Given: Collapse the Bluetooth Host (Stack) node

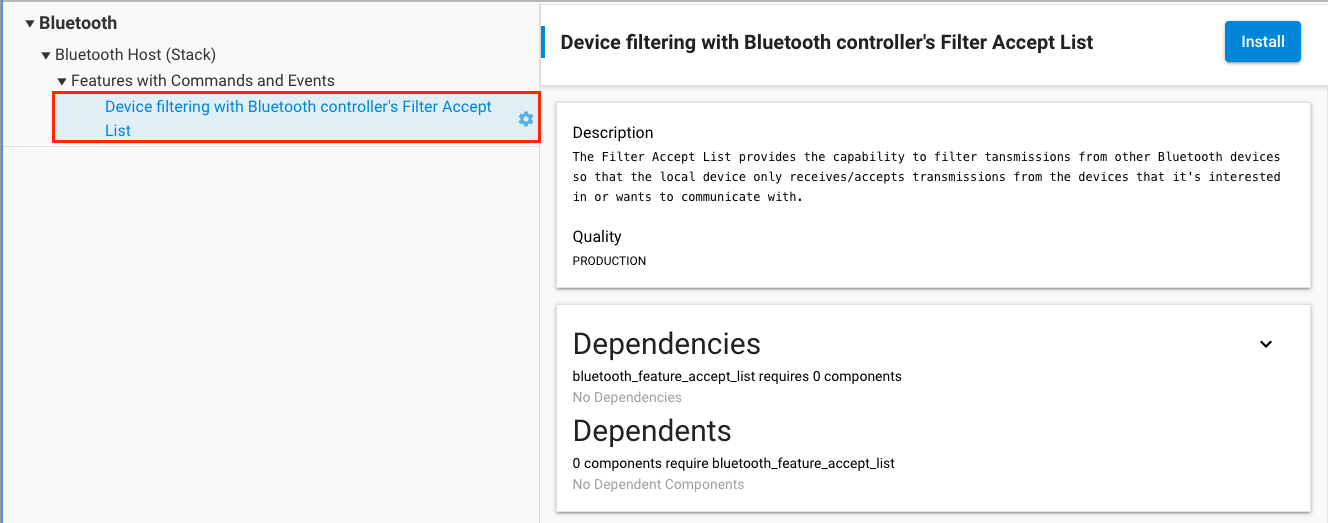Looking at the screenshot, I should (x=46, y=55).
